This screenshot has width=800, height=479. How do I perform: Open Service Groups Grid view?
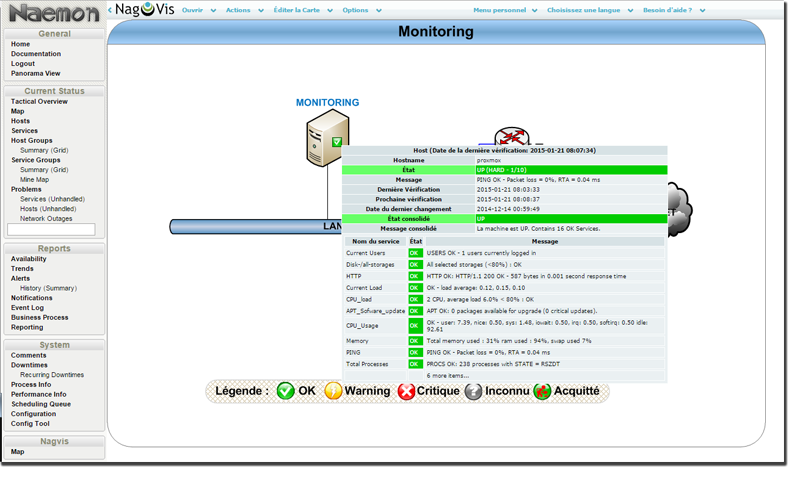pyautogui.click(x=59, y=170)
